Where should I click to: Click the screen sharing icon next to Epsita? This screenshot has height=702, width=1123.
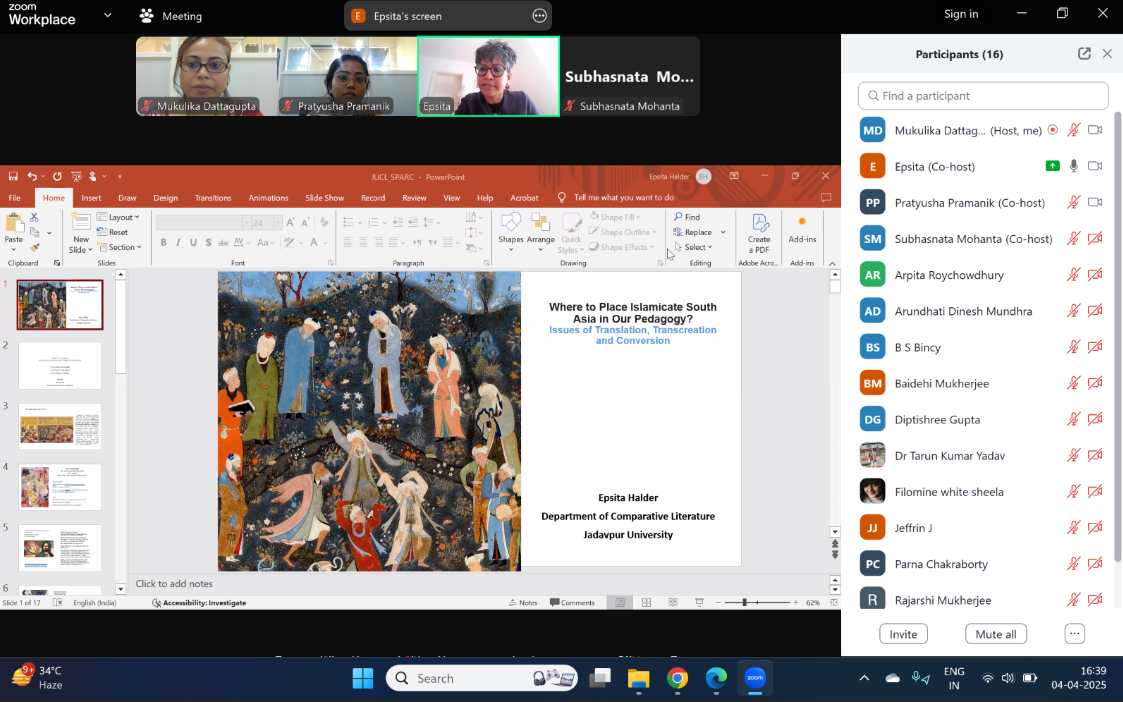click(x=1052, y=166)
